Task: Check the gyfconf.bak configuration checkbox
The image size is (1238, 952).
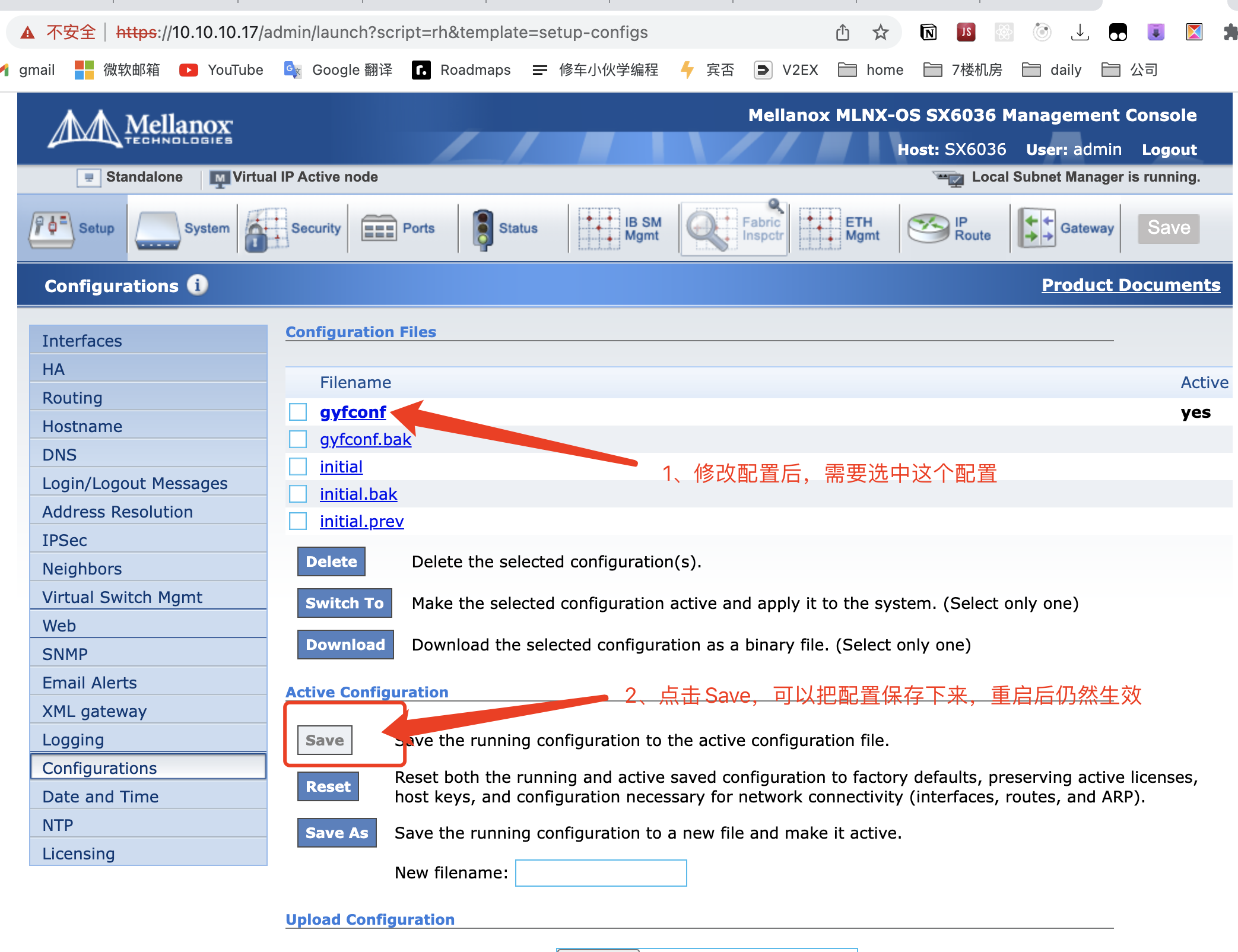Action: click(x=298, y=439)
